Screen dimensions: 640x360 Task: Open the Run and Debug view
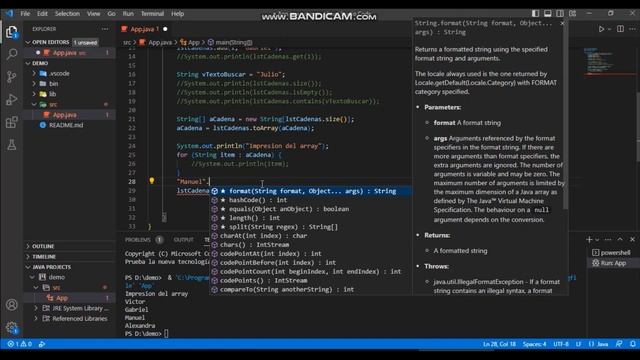[11, 100]
